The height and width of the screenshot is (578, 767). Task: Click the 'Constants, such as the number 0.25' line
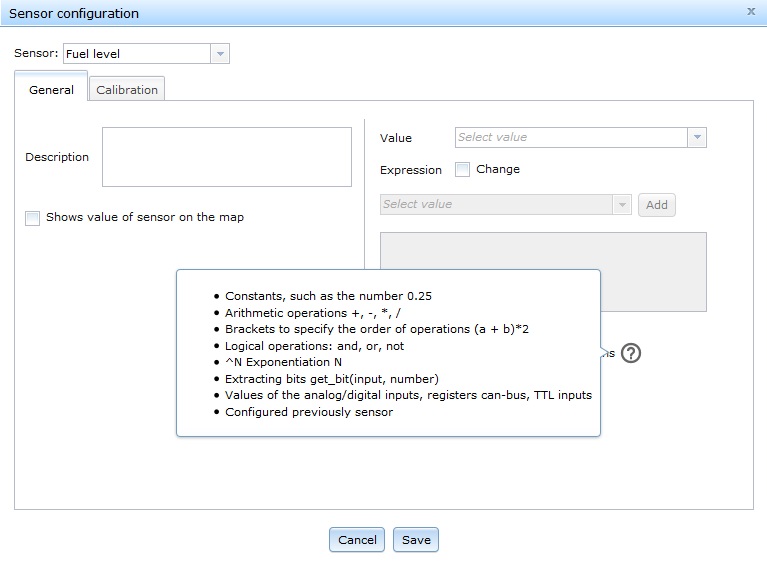click(328, 296)
